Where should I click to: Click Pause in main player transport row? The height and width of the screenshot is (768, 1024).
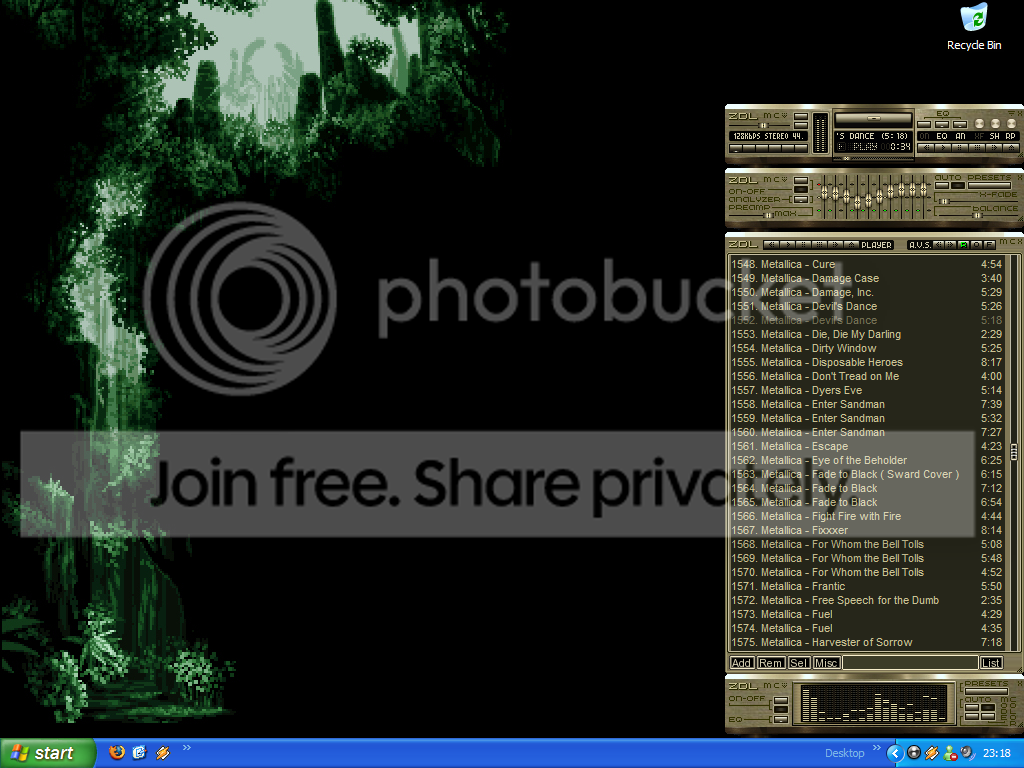[960, 148]
